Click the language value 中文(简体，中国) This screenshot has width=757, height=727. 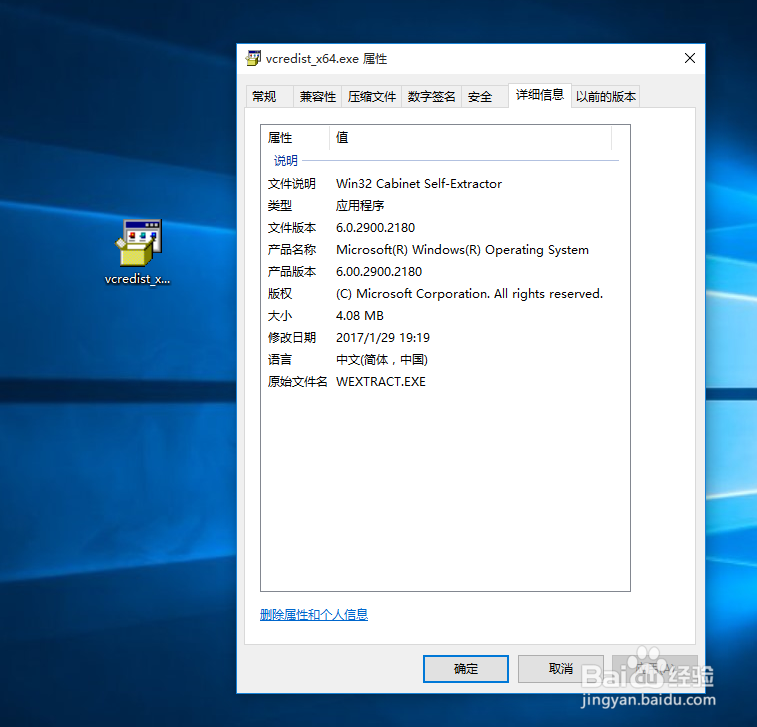pyautogui.click(x=381, y=360)
